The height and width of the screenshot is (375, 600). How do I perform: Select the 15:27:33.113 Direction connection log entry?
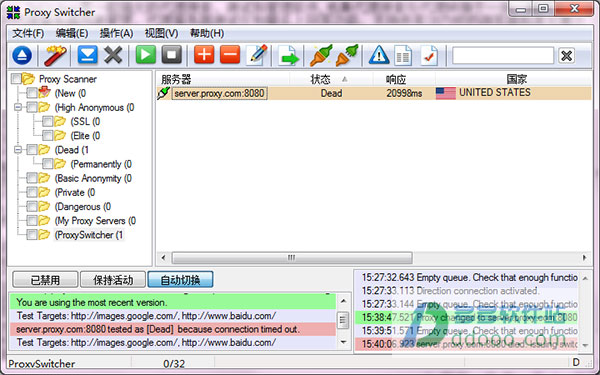466,291
